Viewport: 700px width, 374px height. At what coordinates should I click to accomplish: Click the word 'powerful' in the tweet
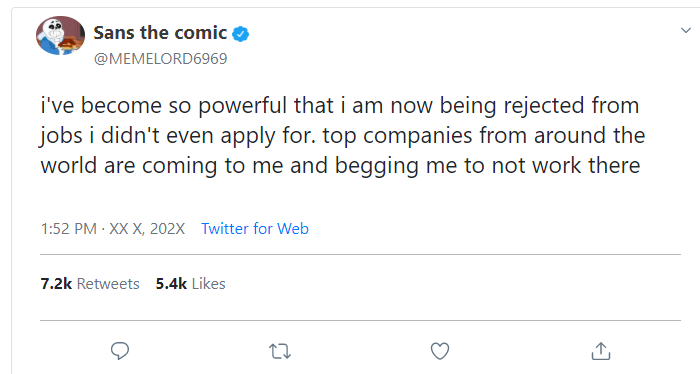point(242,106)
